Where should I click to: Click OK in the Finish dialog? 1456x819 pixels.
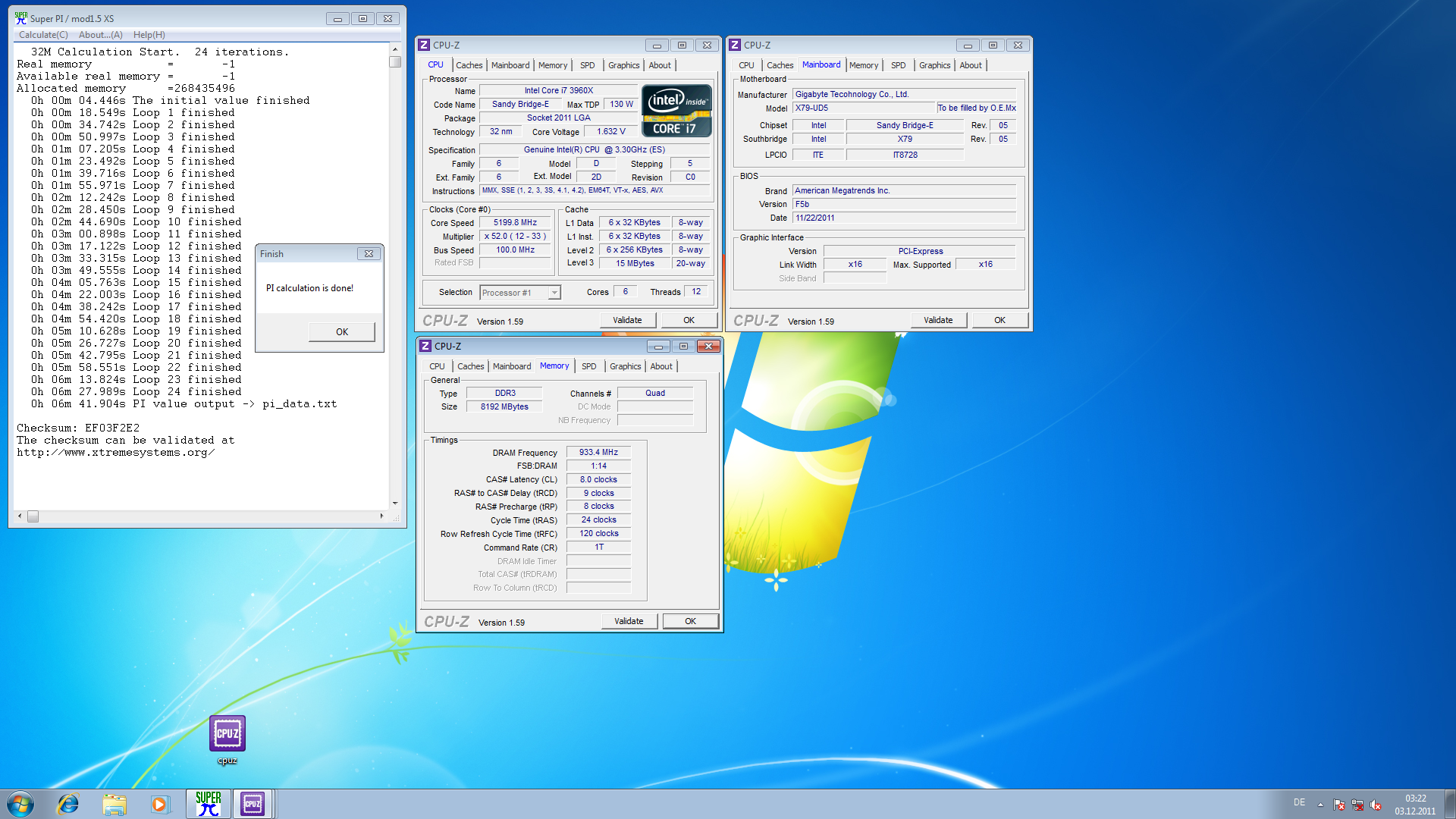pos(342,332)
